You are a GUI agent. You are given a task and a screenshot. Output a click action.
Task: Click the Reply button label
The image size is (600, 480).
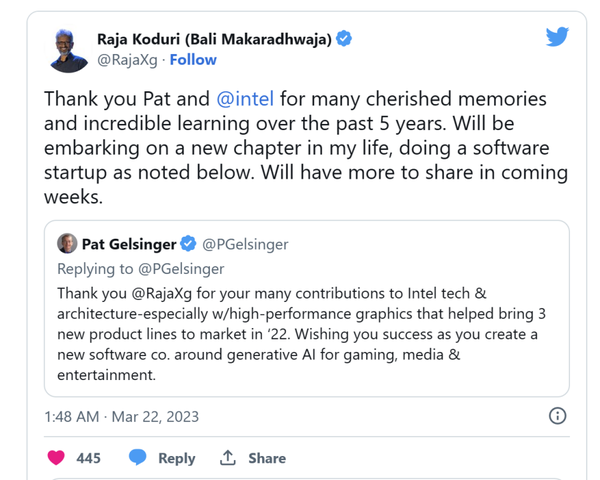(176, 458)
